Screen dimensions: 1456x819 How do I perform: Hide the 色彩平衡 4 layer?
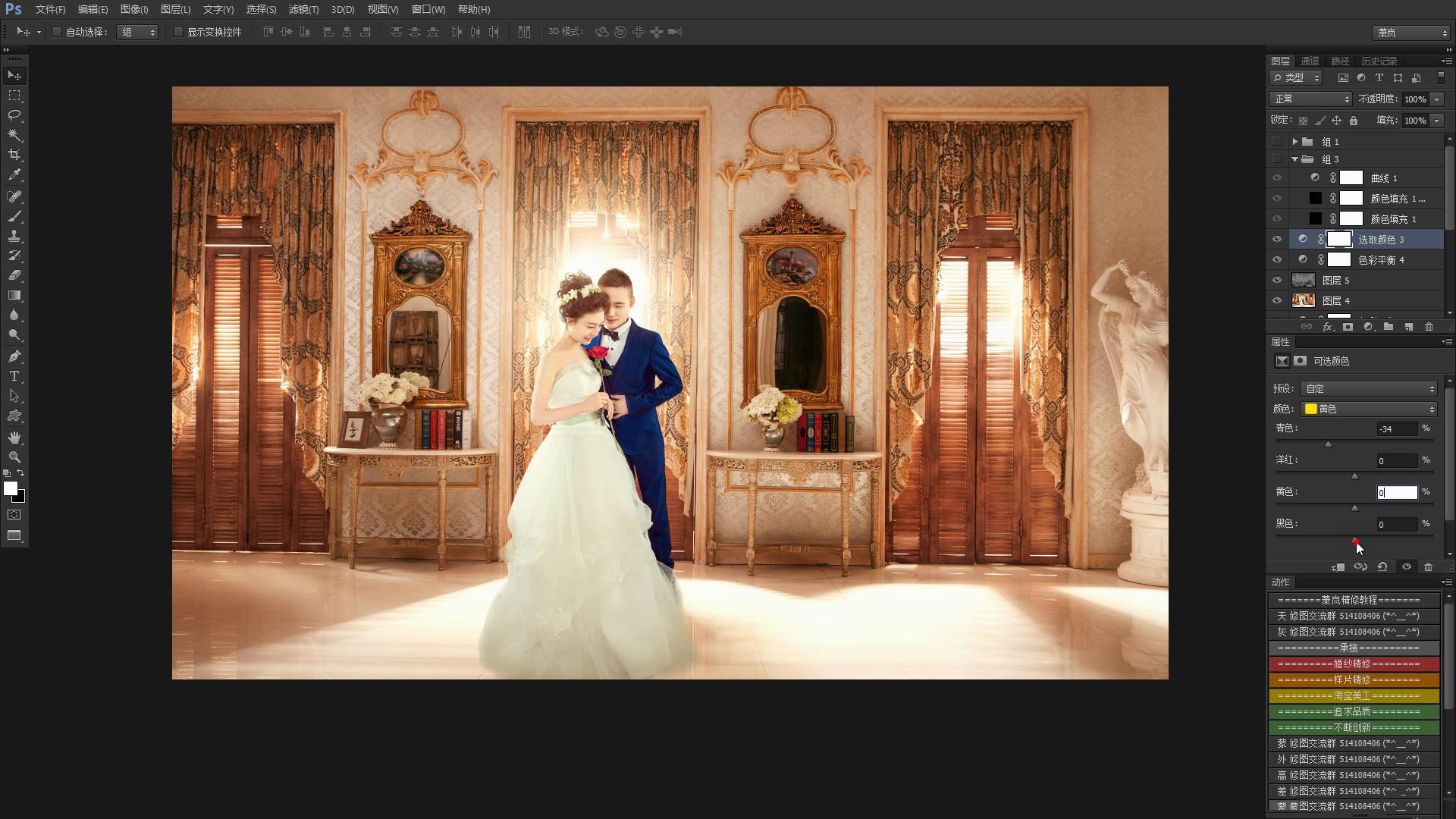tap(1277, 259)
